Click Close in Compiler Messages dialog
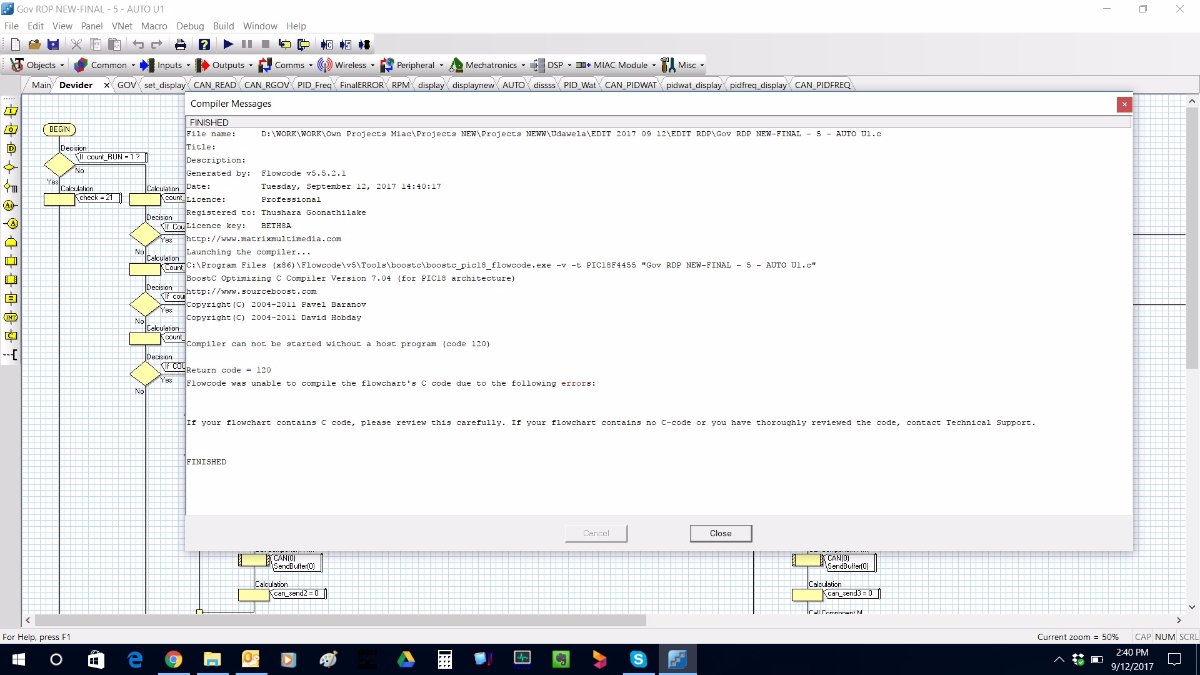 (x=720, y=533)
